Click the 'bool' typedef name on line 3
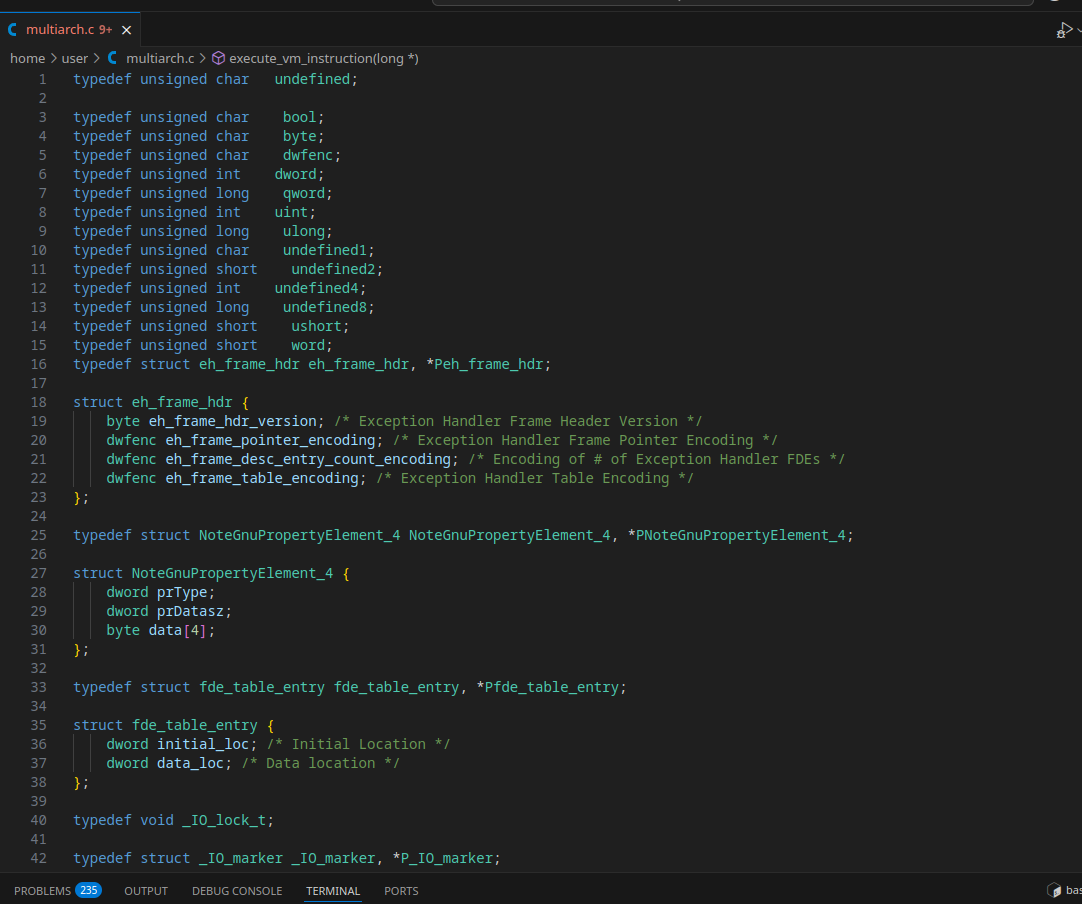The image size is (1082, 904). pos(299,117)
